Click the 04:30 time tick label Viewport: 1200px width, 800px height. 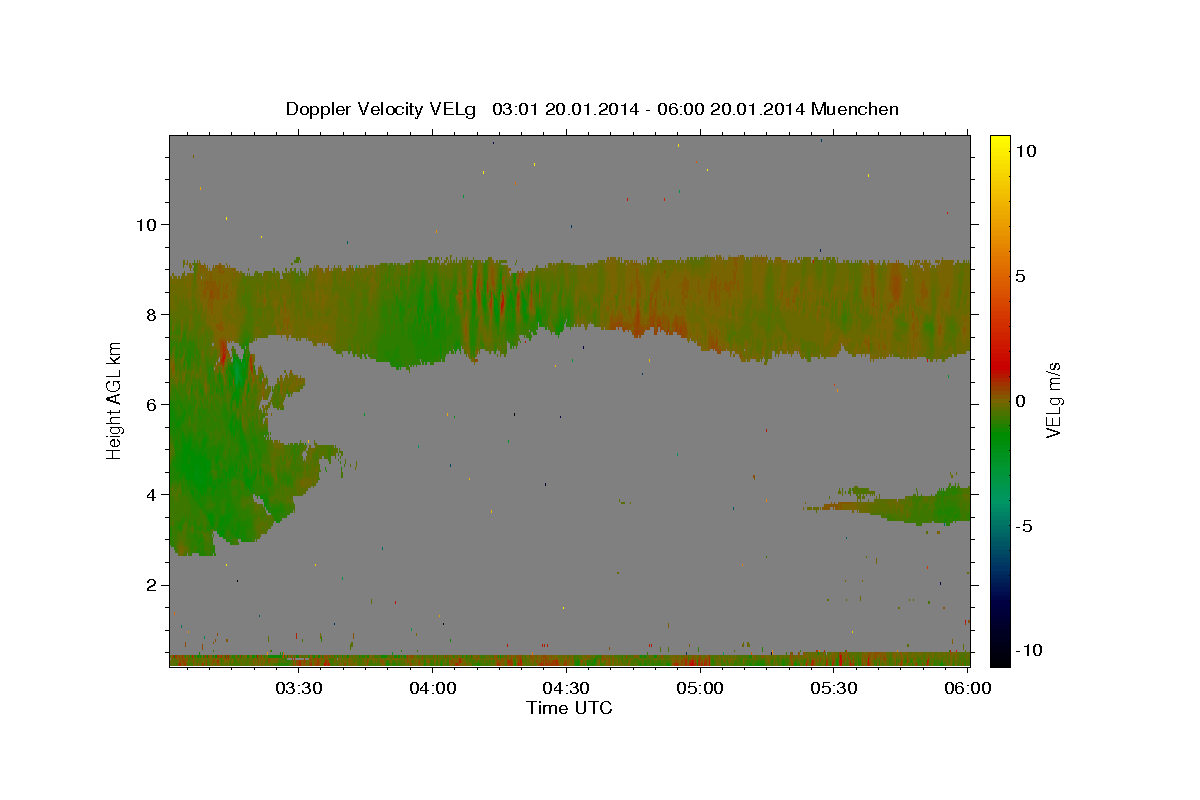pyautogui.click(x=566, y=688)
